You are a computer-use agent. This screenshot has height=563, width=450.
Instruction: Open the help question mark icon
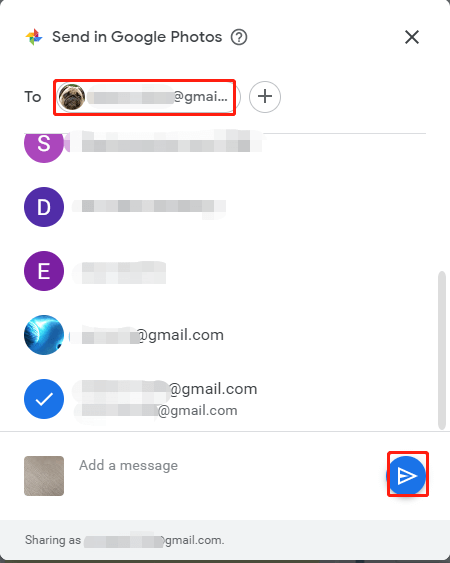tap(238, 37)
